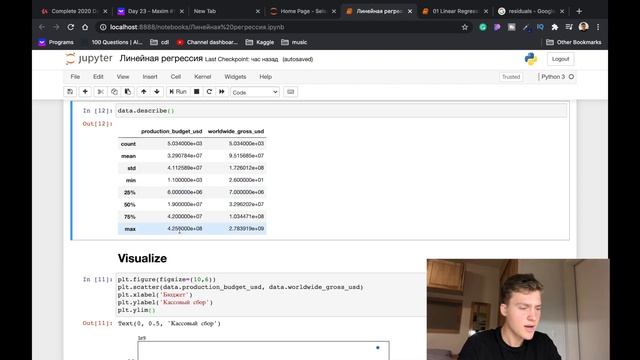Click the Out[12] output prompt
This screenshot has height=360, width=640.
[97, 124]
